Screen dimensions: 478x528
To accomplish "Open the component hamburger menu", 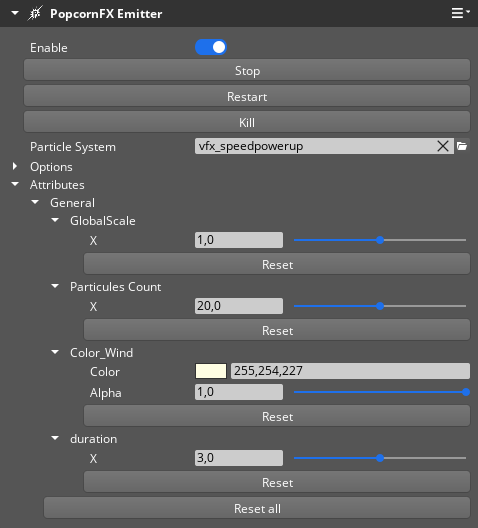I will (x=460, y=13).
